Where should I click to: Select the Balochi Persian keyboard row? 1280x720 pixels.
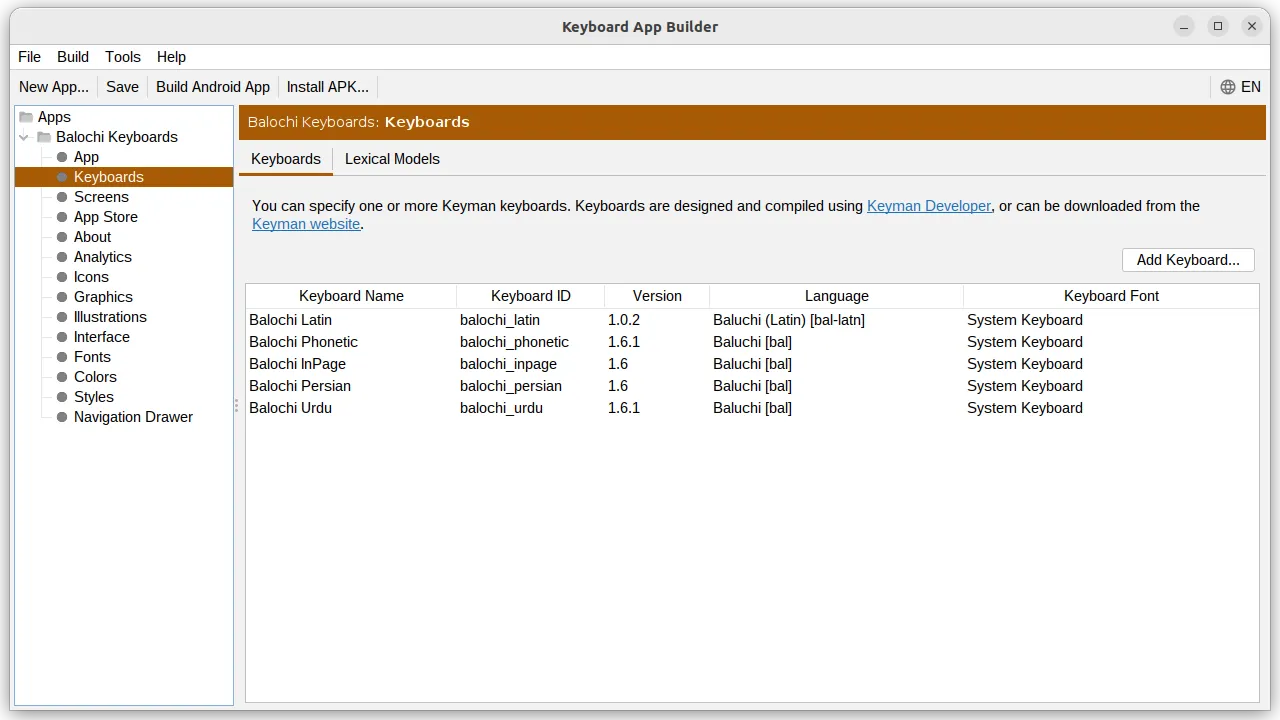point(752,386)
